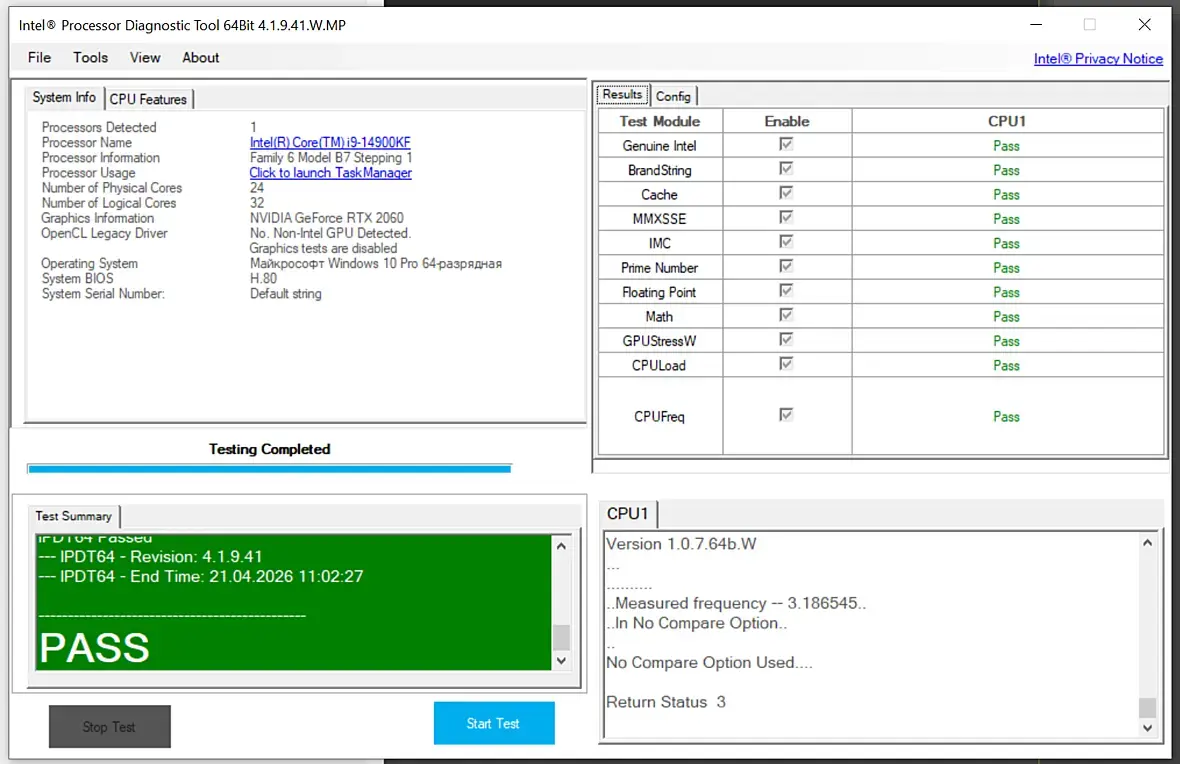Open the Tools menu
The width and height of the screenshot is (1180, 764).
click(90, 57)
